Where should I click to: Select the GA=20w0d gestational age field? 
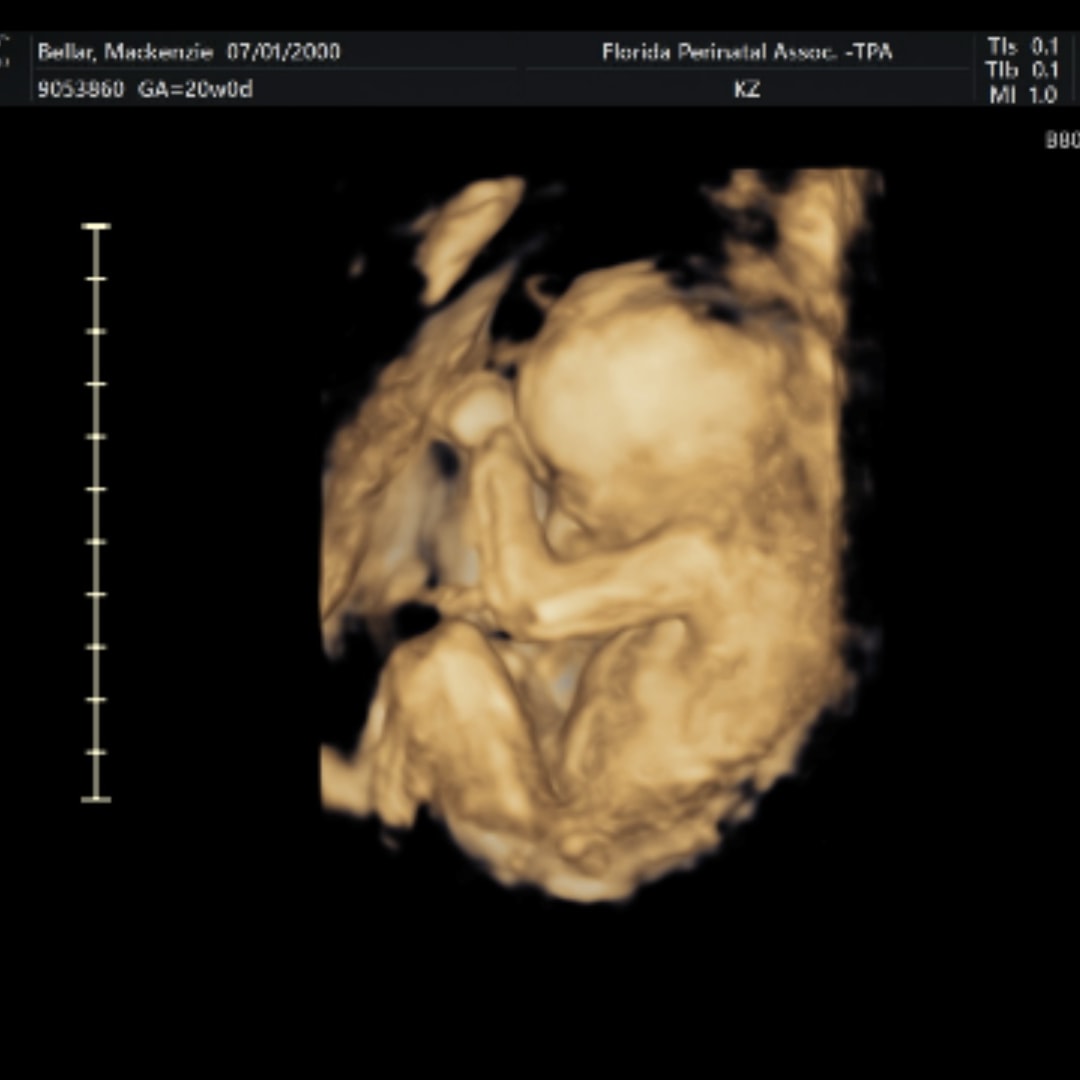point(194,89)
